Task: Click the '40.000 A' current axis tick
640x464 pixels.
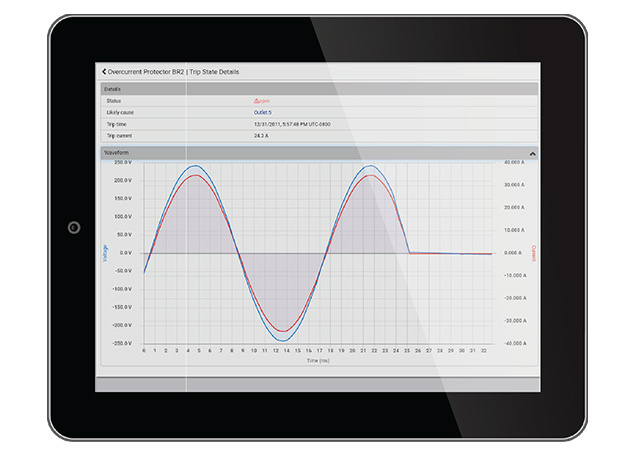Action: (514, 162)
